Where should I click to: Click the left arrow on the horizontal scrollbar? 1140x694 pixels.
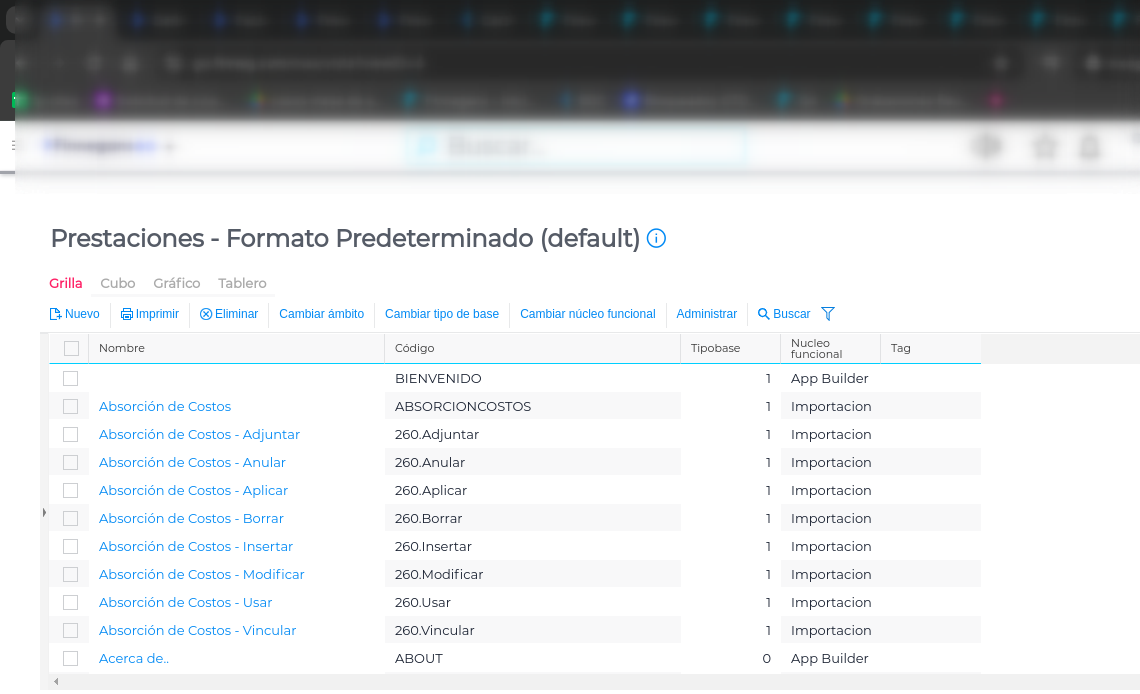[x=56, y=682]
